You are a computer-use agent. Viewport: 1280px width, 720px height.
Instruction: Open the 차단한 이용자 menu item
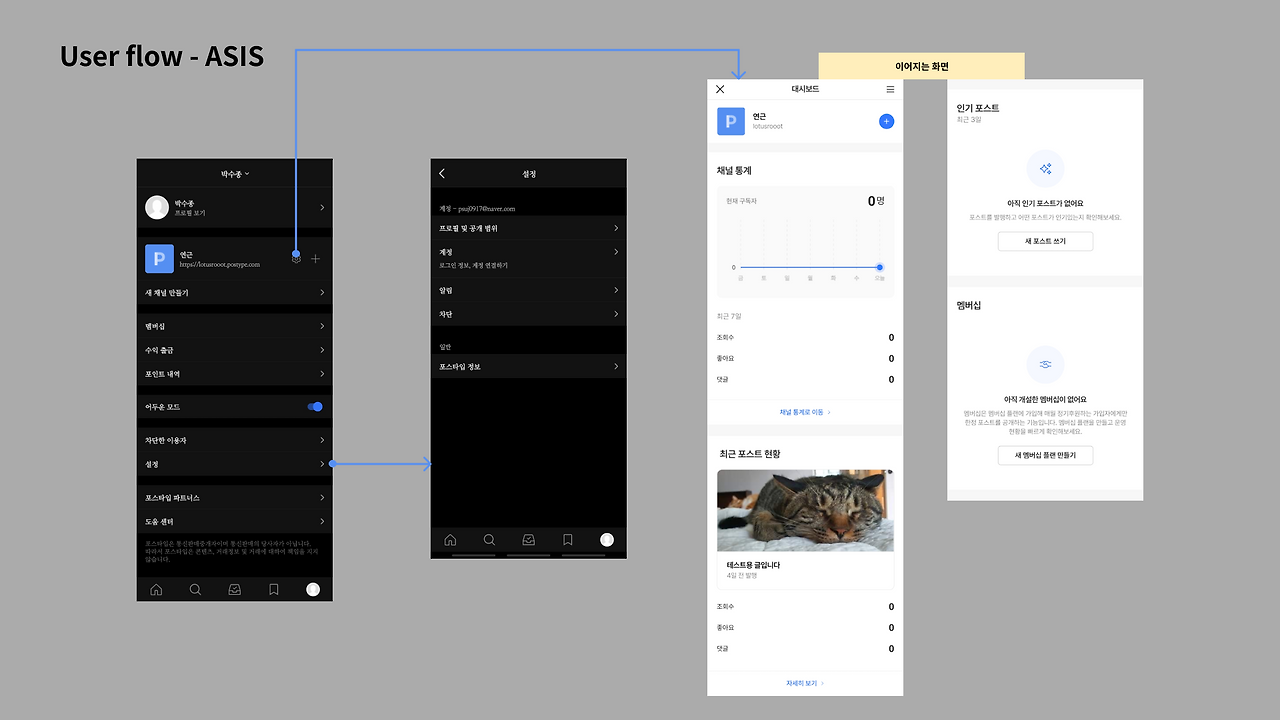[x=235, y=440]
